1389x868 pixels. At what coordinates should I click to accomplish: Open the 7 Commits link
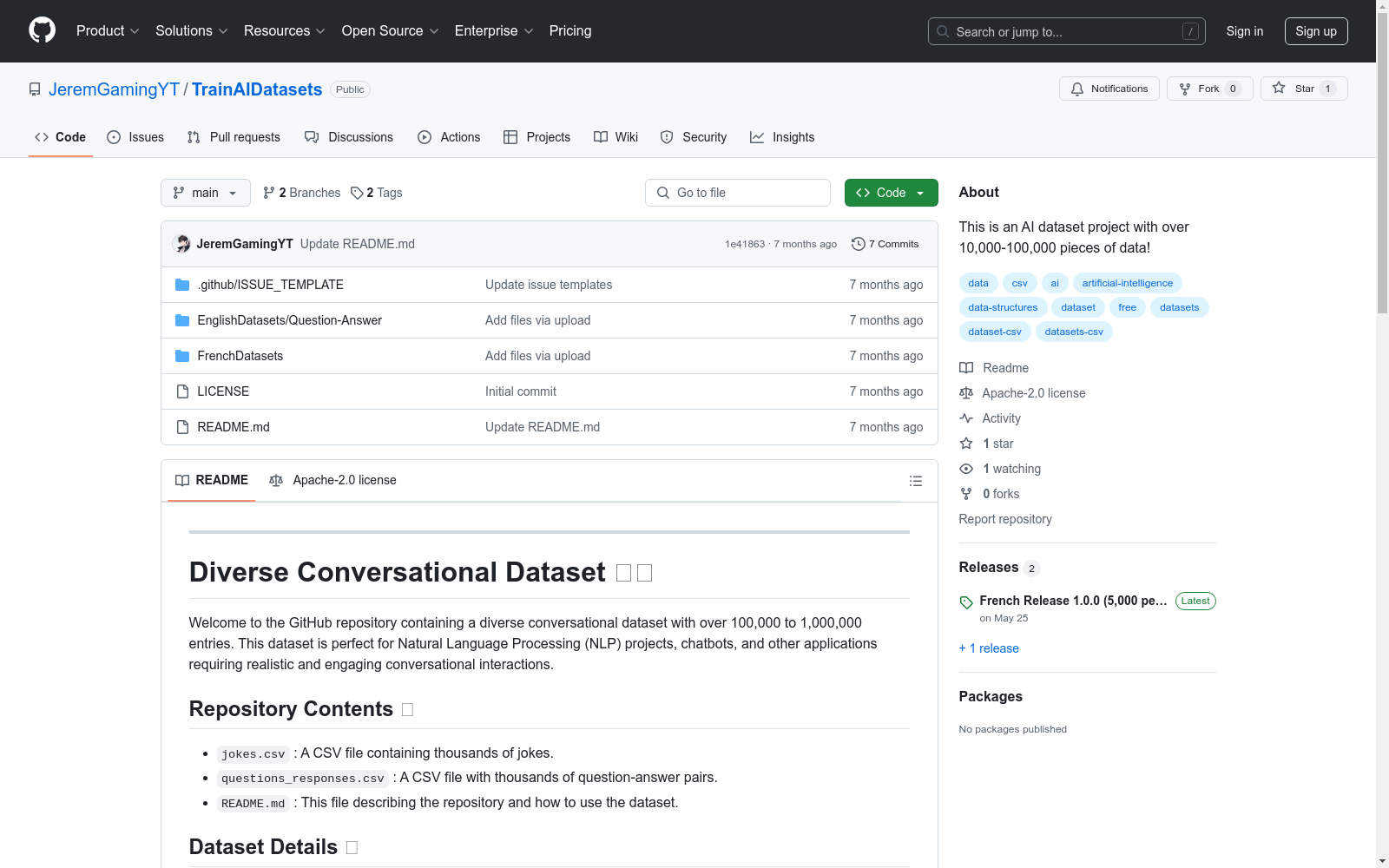(885, 244)
